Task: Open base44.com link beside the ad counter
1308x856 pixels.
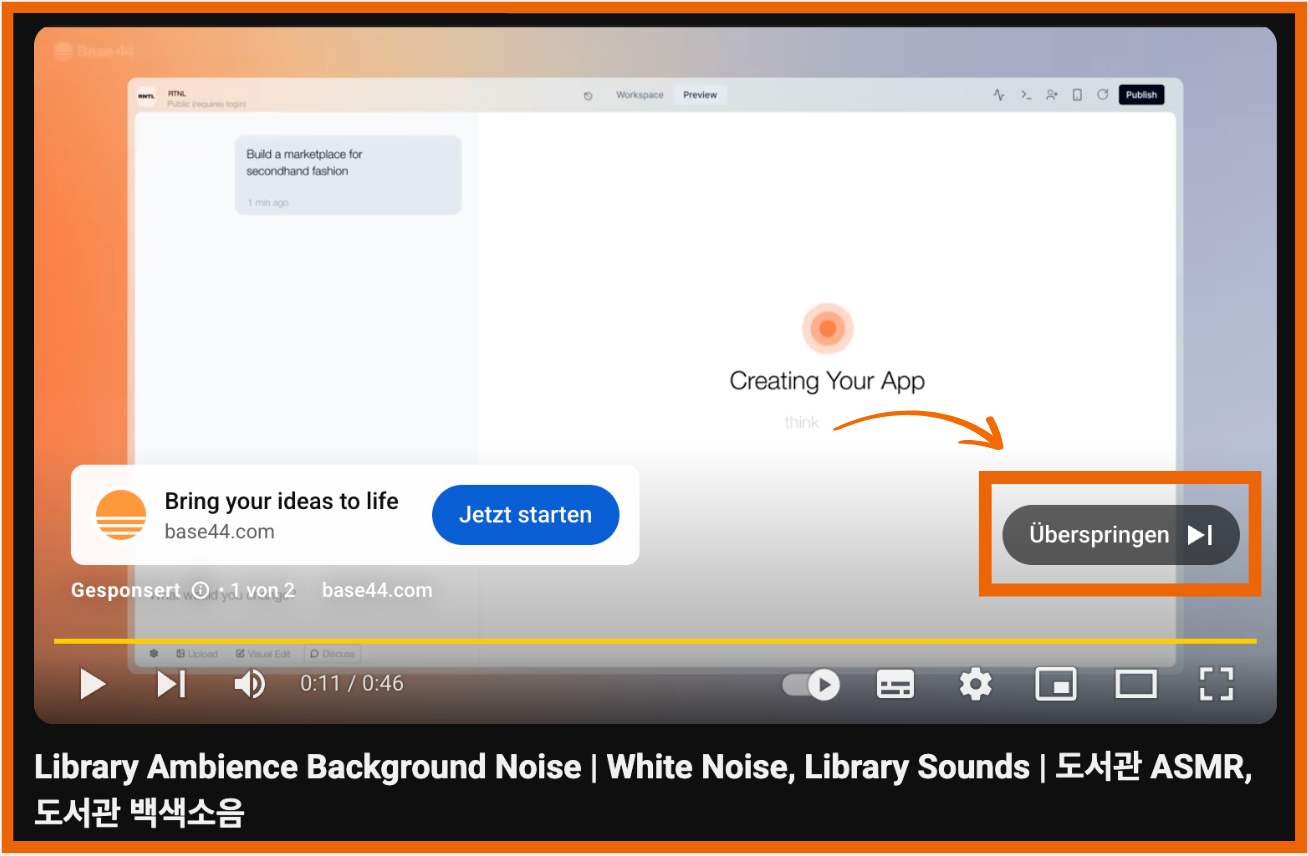Action: click(x=377, y=591)
